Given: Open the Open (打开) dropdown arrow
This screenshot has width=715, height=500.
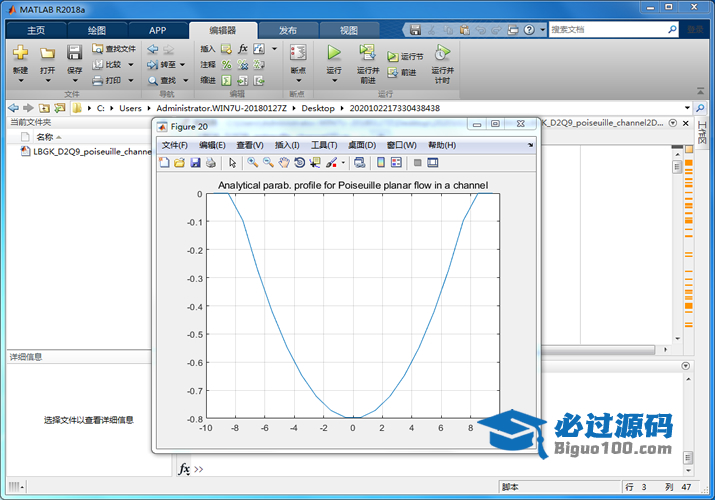Looking at the screenshot, I should [48, 81].
